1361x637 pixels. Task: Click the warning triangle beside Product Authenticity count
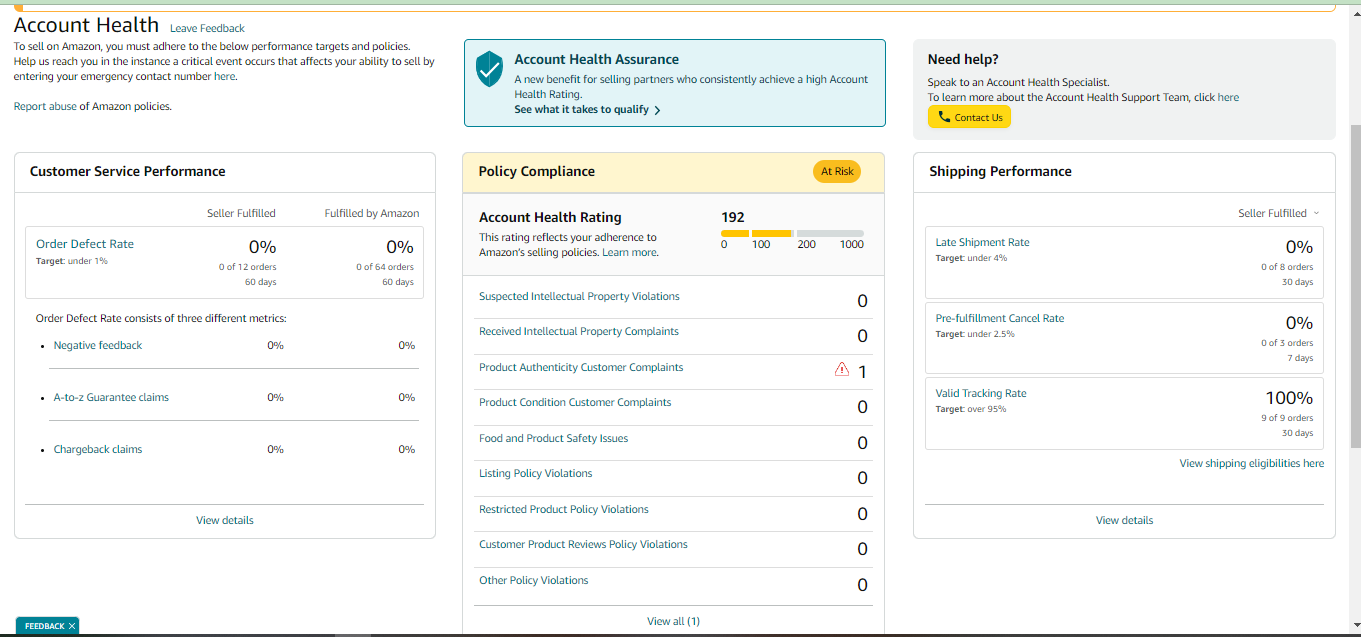[x=842, y=370]
